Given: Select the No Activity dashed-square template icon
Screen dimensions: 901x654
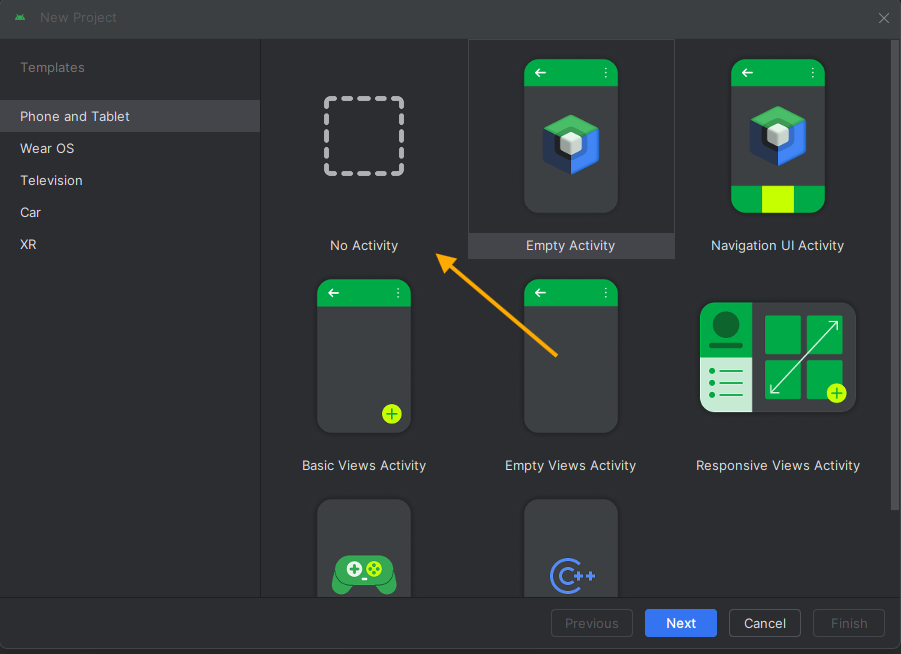Looking at the screenshot, I should tap(364, 137).
